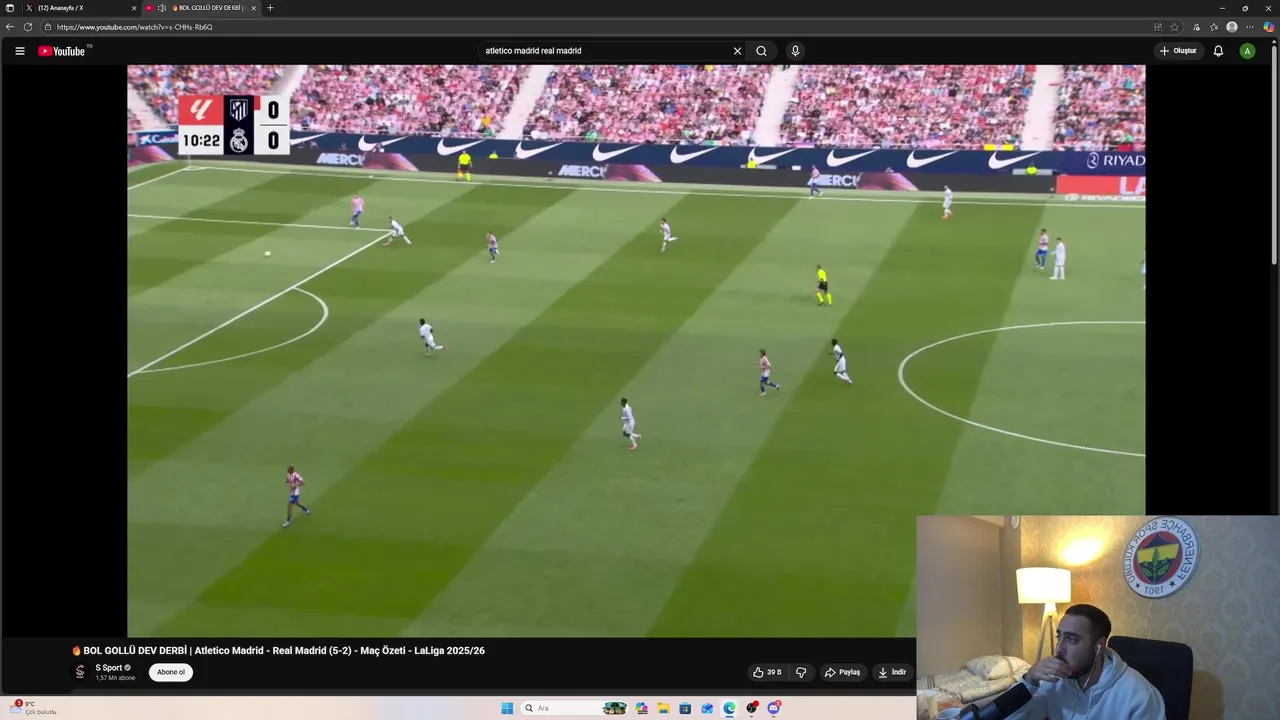Clear the YouTube search query with X
Image resolution: width=1280 pixels, height=720 pixels.
[737, 51]
